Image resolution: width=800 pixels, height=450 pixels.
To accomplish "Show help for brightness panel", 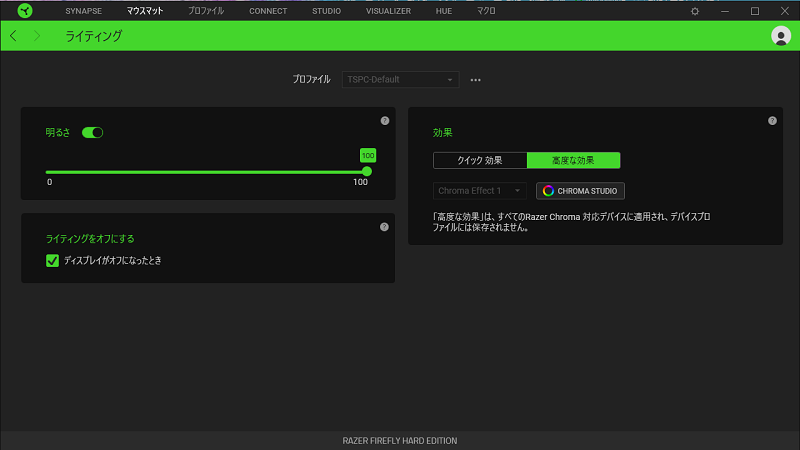I will coord(385,121).
